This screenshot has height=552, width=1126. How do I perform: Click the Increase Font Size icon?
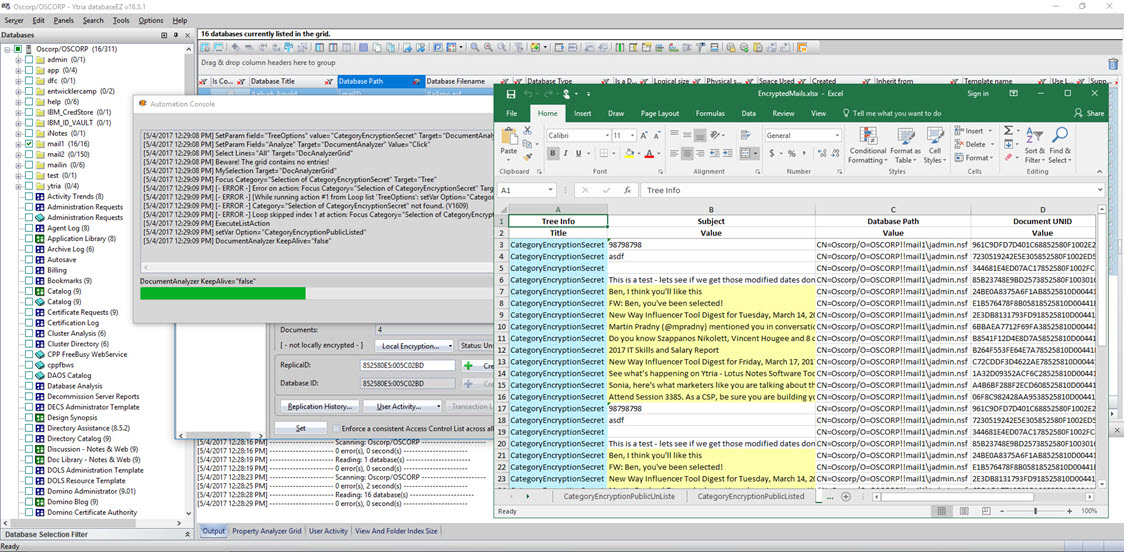click(643, 135)
